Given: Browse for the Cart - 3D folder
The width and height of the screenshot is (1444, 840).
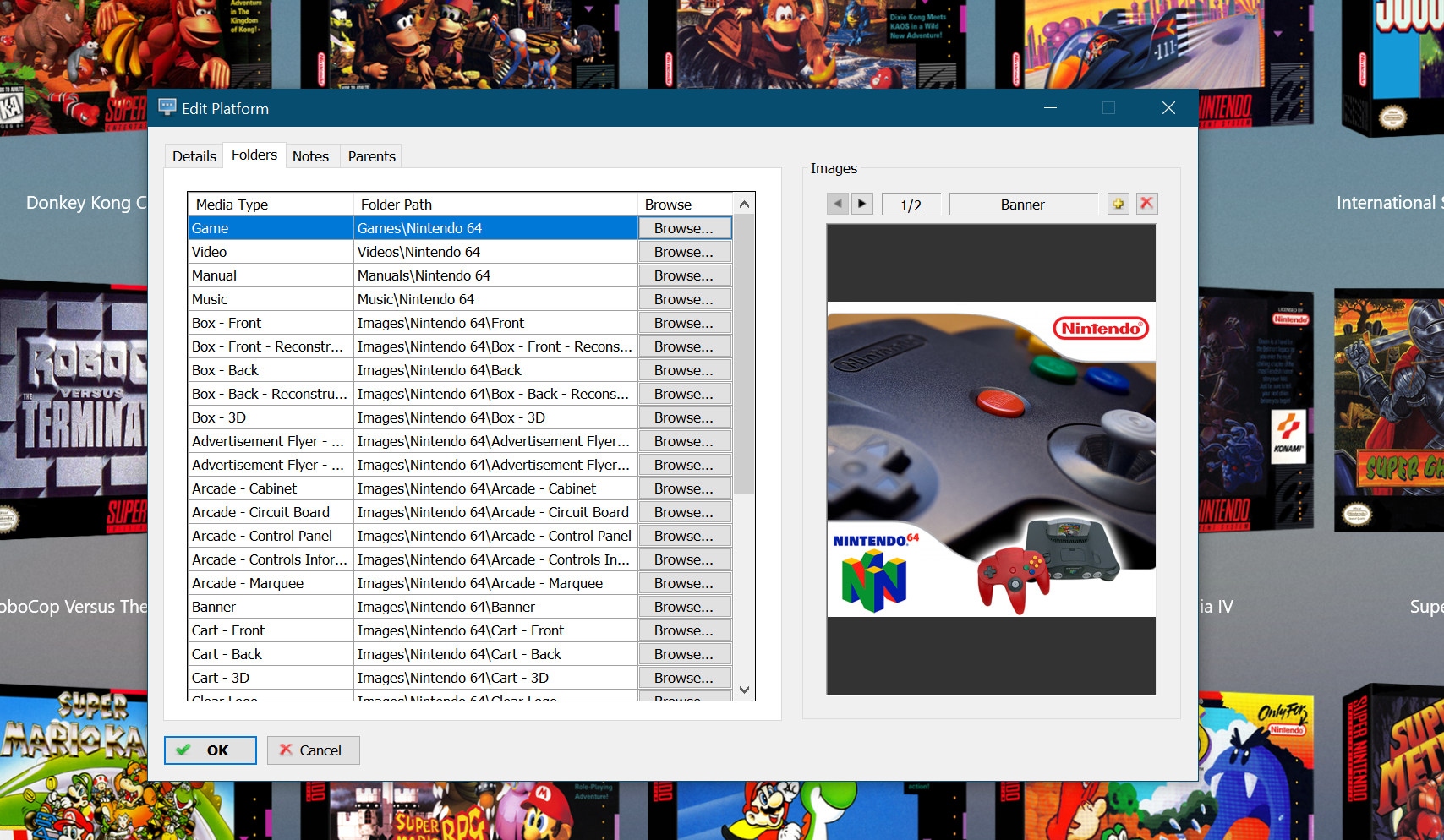Looking at the screenshot, I should (x=684, y=678).
